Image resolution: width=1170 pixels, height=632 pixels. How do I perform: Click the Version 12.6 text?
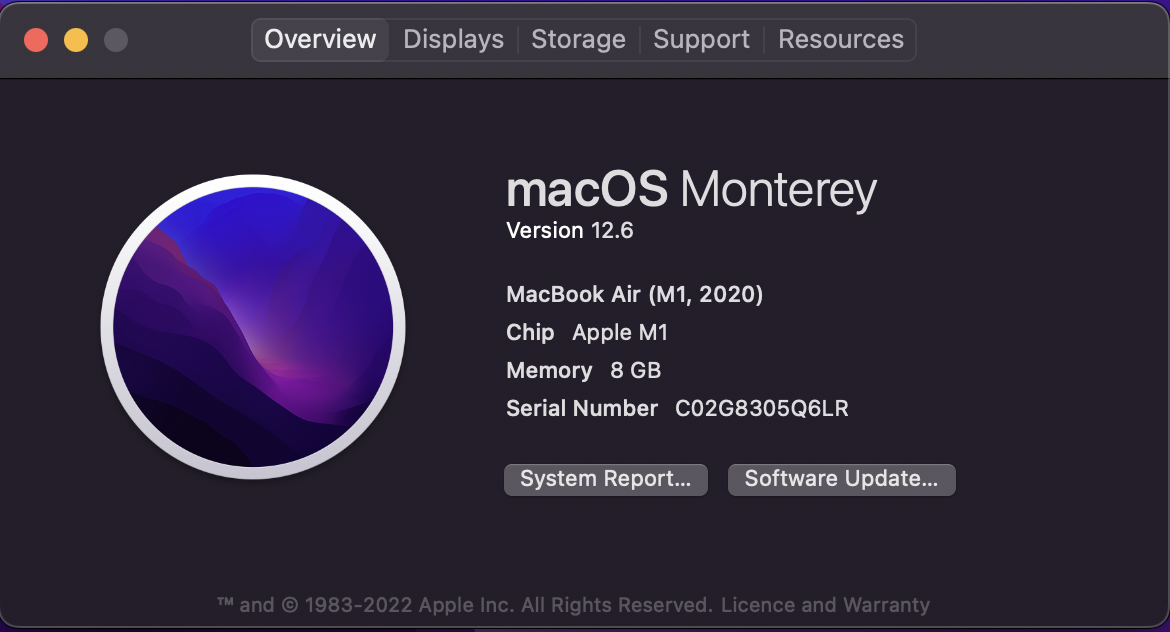click(570, 230)
